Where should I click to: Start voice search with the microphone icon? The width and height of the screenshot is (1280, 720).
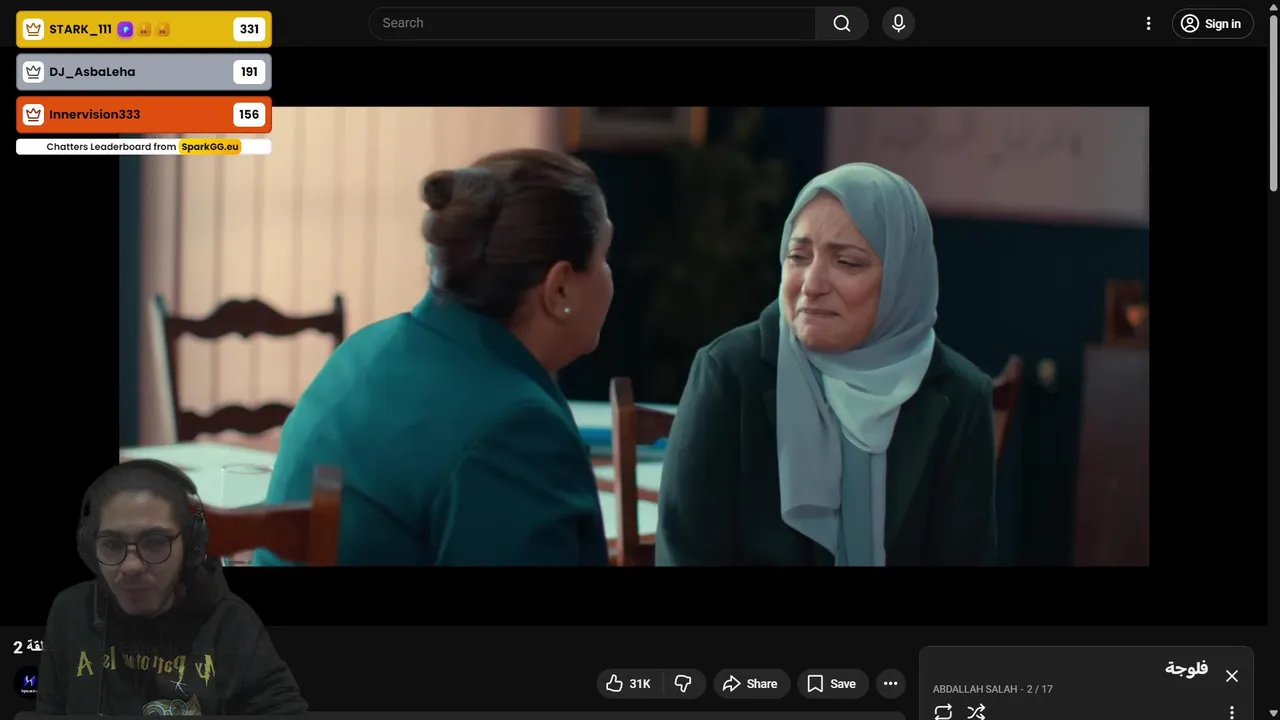[898, 23]
